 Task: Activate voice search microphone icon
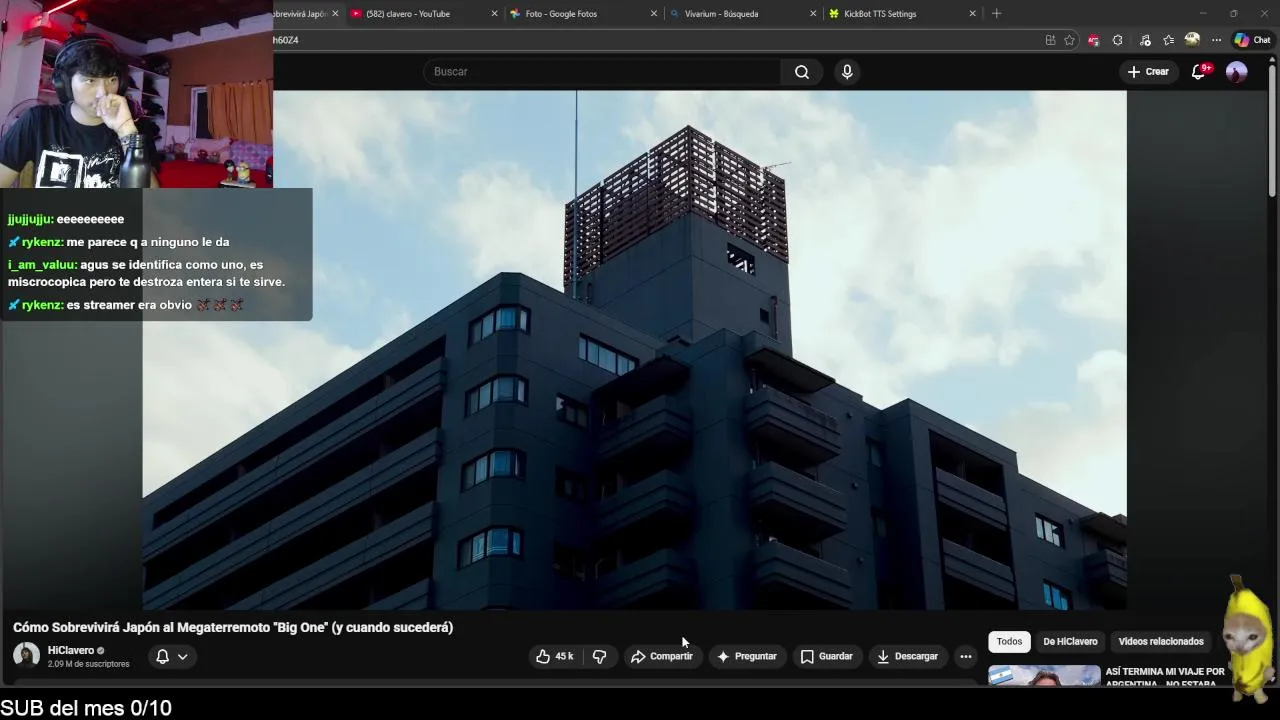(847, 72)
